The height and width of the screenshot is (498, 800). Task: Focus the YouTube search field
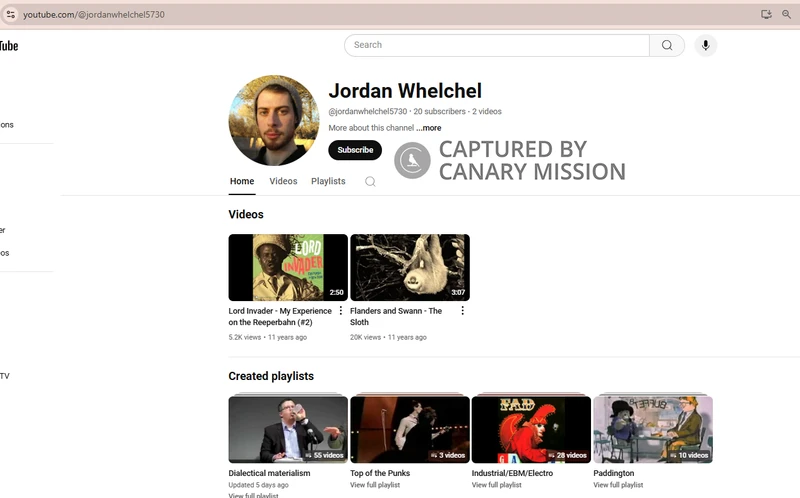click(x=497, y=45)
